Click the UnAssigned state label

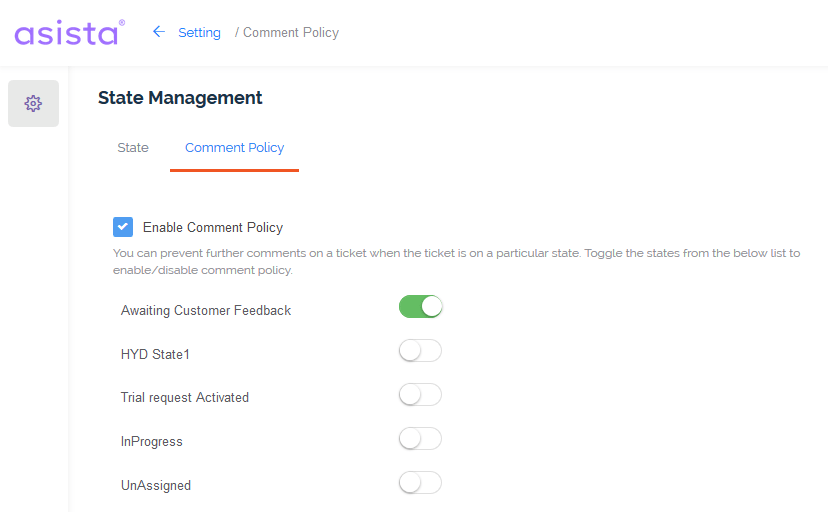pyautogui.click(x=156, y=486)
